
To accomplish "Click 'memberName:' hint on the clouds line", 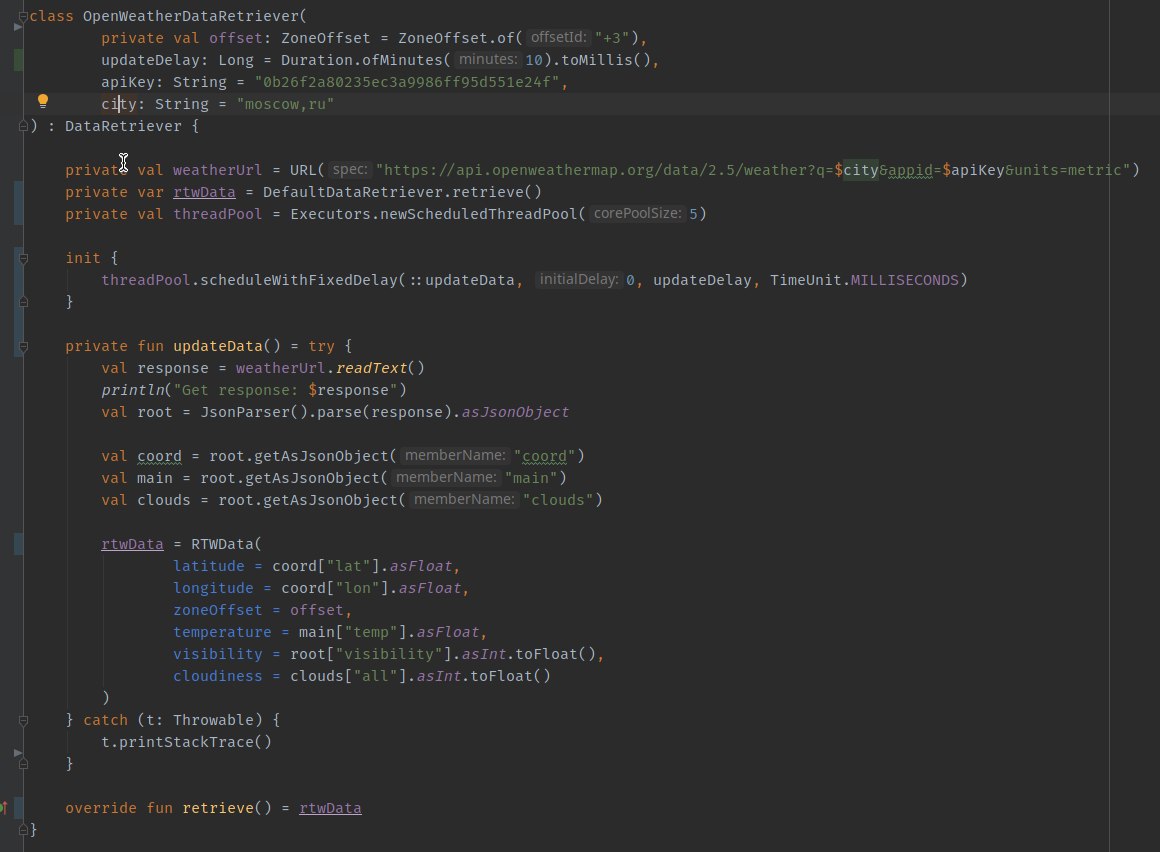I will (464, 499).
